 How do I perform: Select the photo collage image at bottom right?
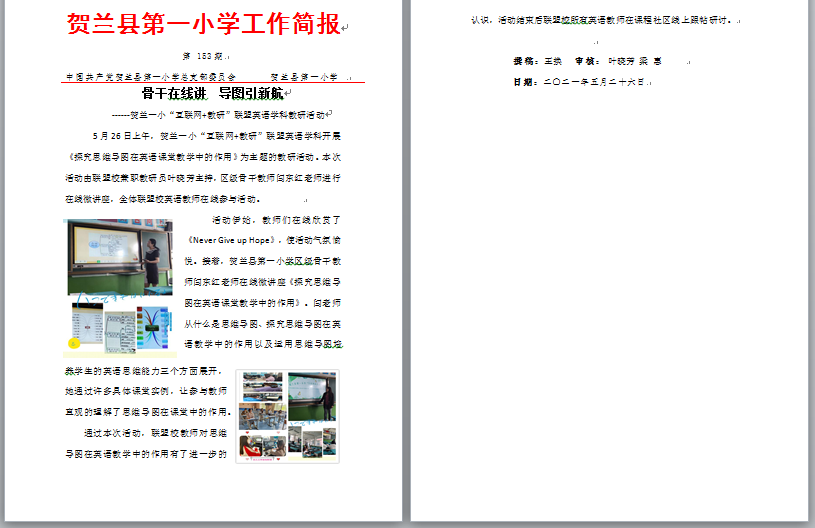coord(287,415)
